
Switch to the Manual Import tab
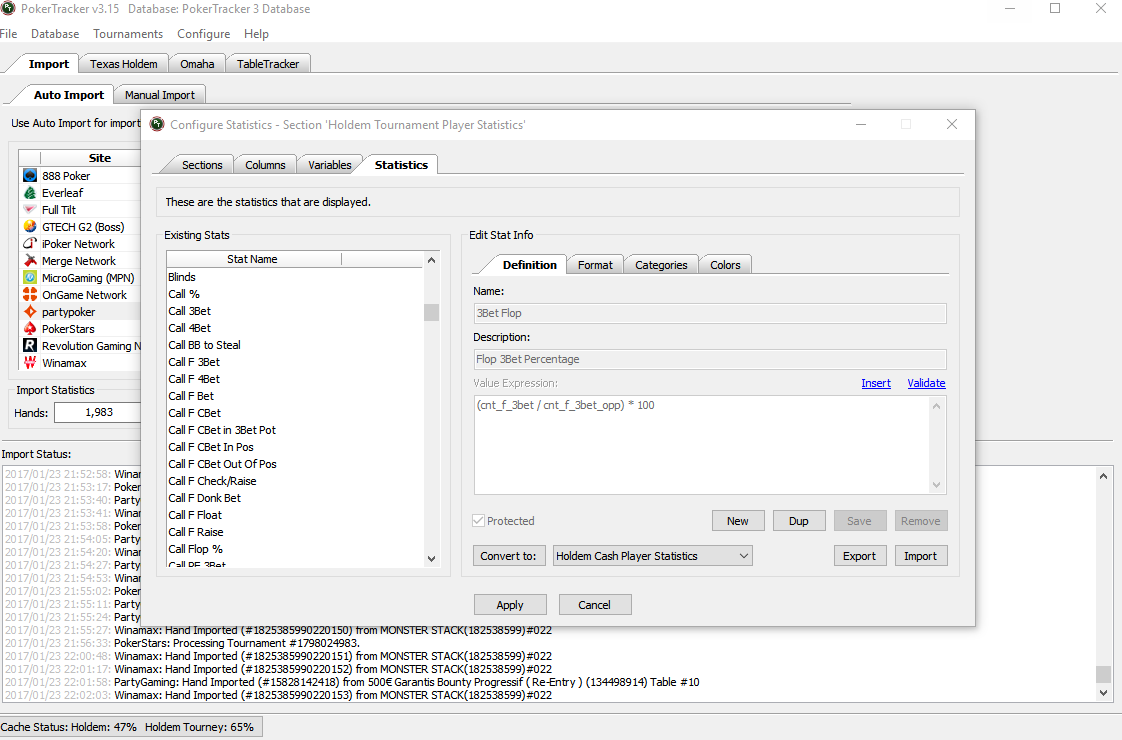tap(160, 94)
